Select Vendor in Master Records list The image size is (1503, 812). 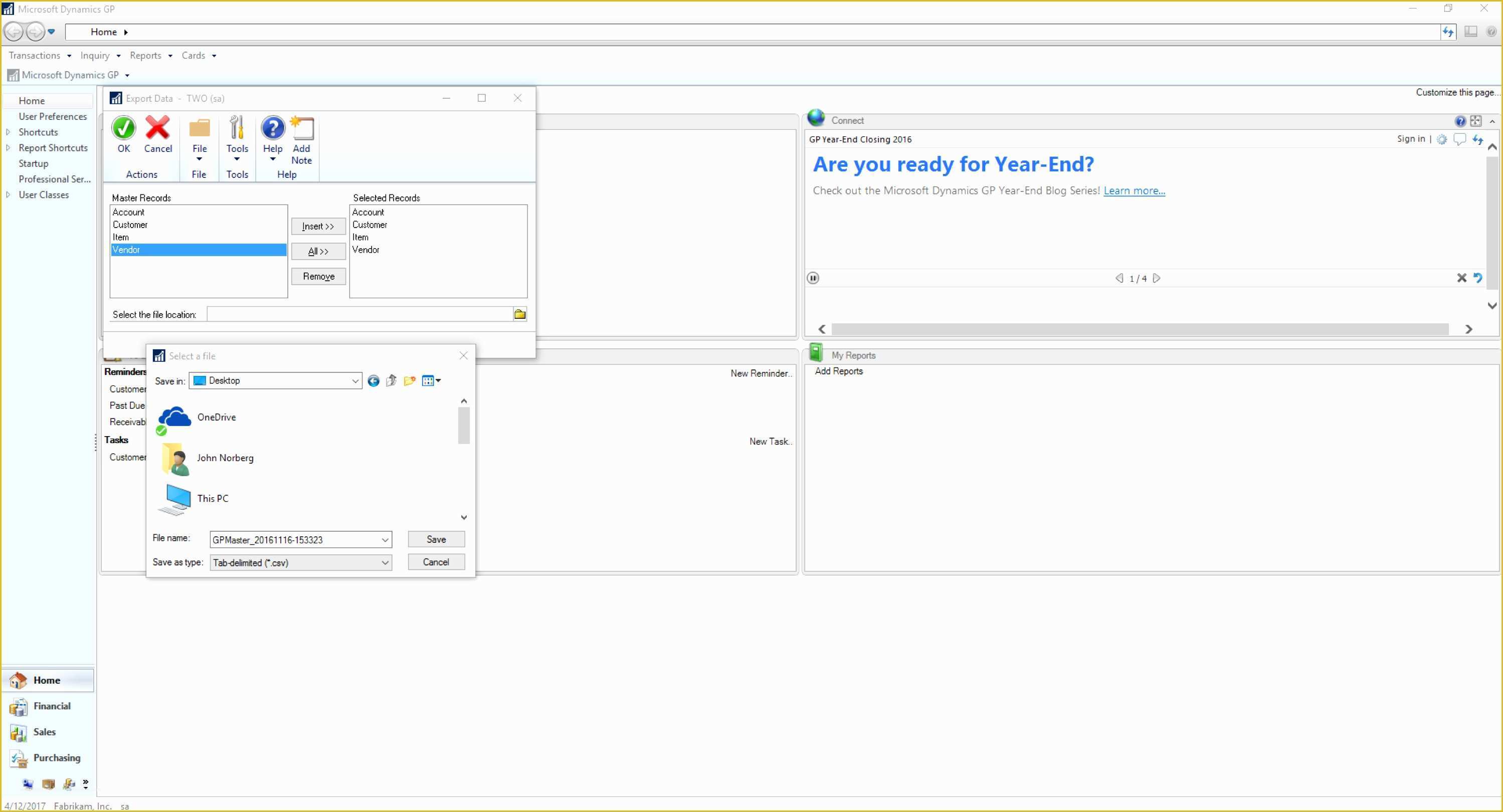[199, 250]
